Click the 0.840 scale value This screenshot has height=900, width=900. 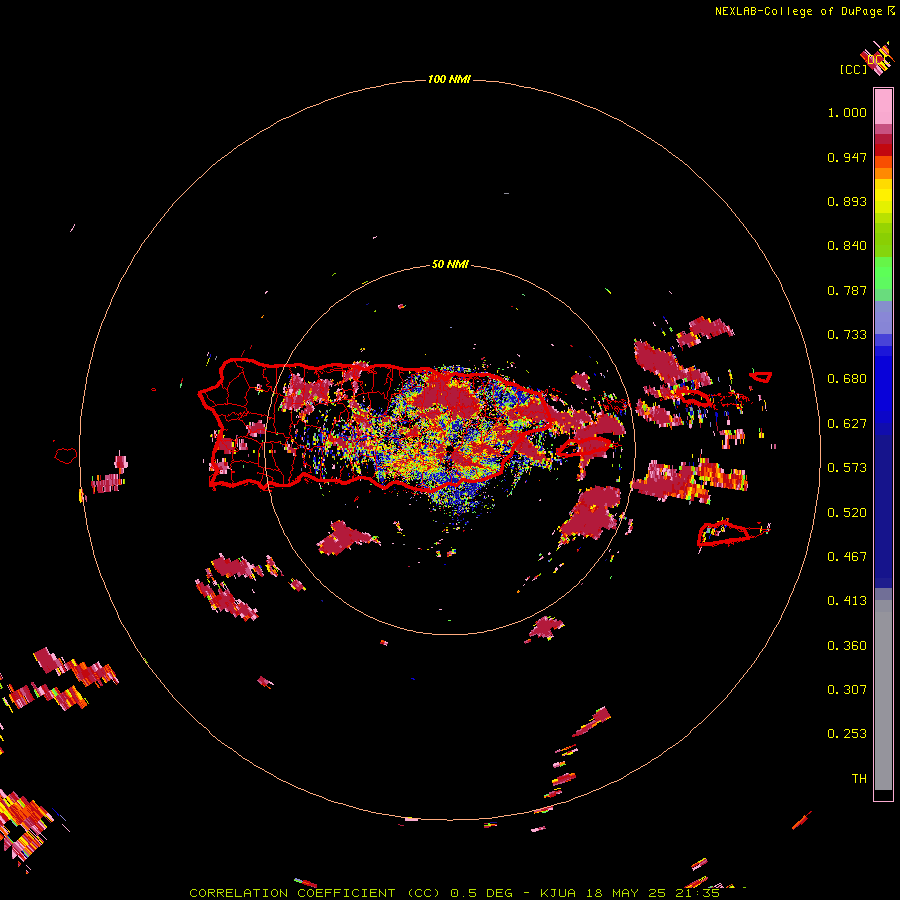click(x=847, y=246)
